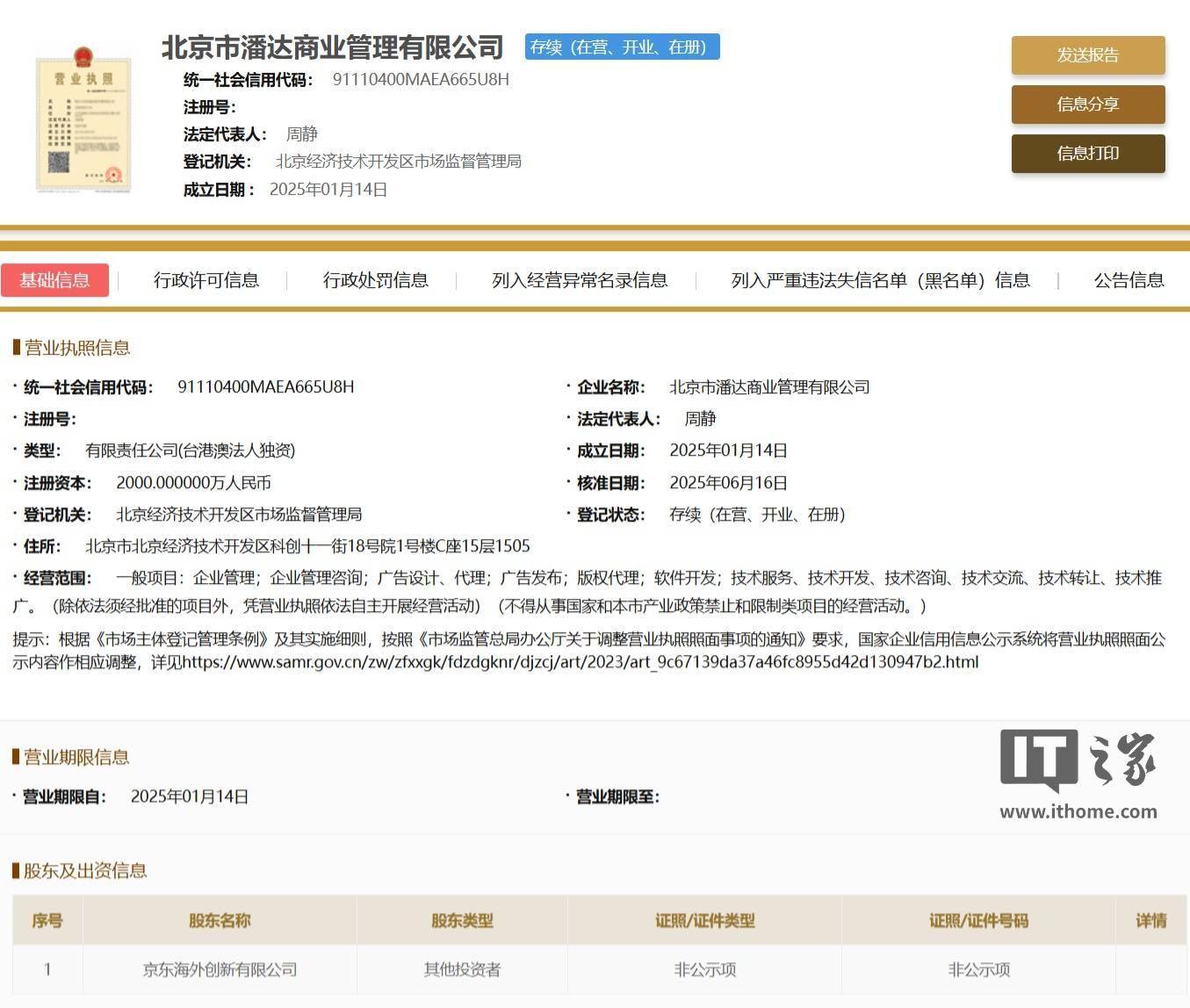The height and width of the screenshot is (1008, 1190).
Task: Click header establishment date 2025年01月14日
Action: click(x=328, y=190)
